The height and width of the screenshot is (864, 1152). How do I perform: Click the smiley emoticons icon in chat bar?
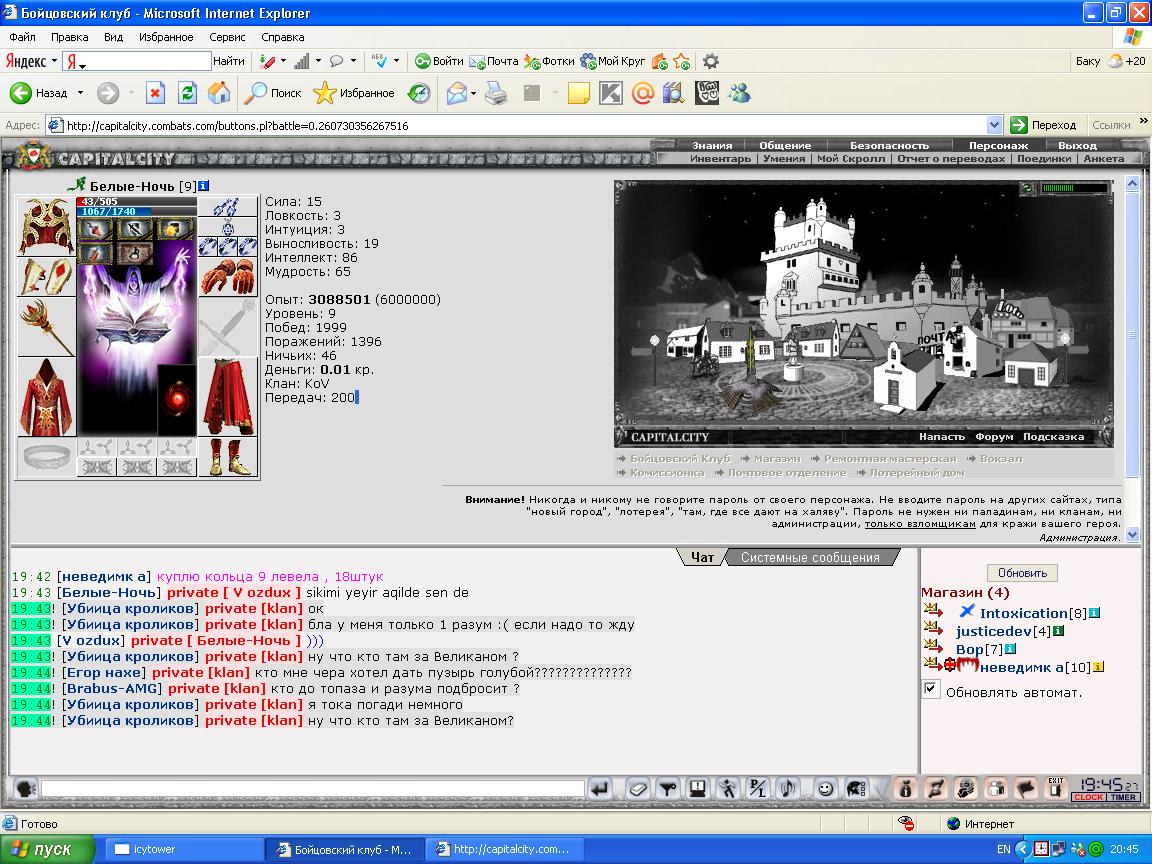(x=825, y=789)
